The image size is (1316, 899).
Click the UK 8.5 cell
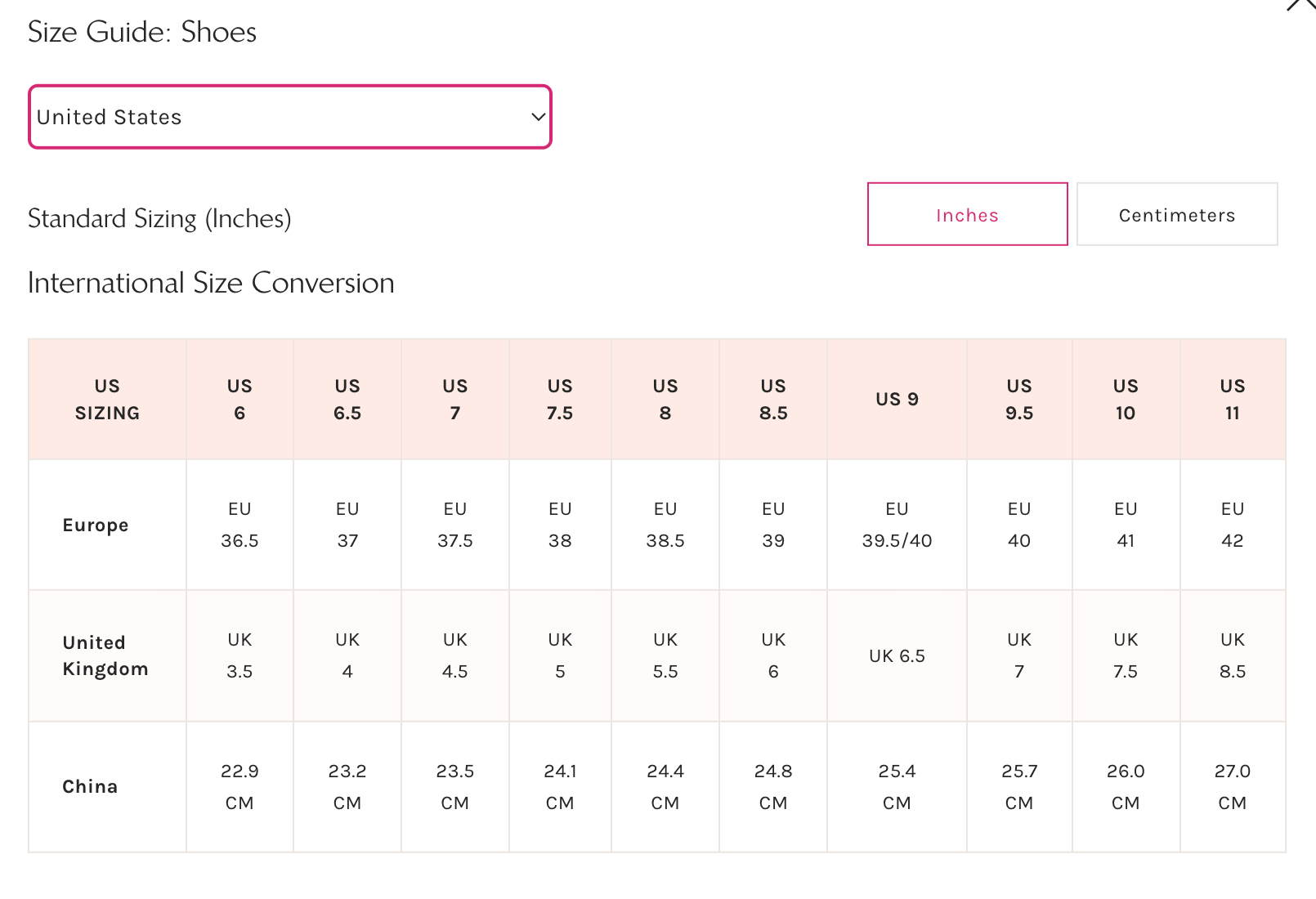coord(1232,655)
